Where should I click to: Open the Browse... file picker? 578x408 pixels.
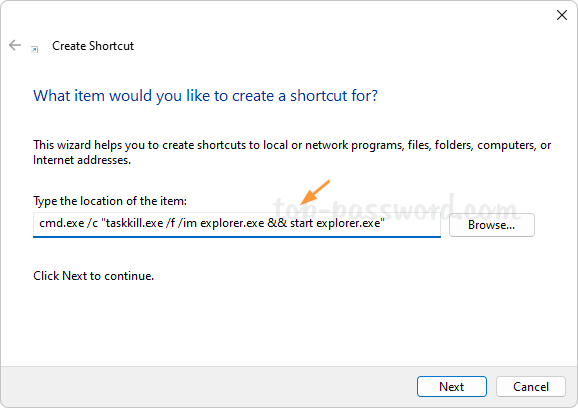(491, 225)
